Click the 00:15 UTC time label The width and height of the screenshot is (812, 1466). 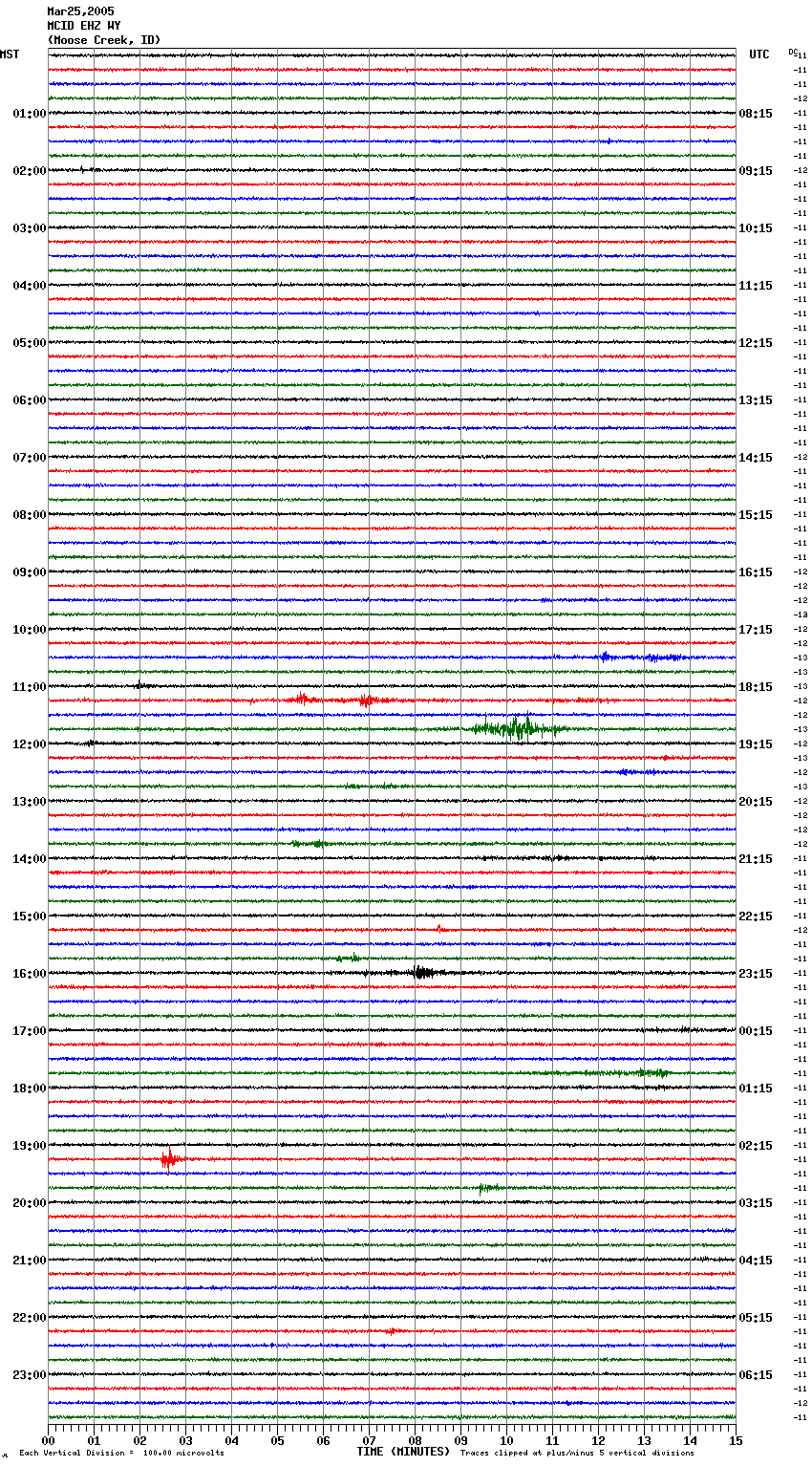click(756, 1031)
